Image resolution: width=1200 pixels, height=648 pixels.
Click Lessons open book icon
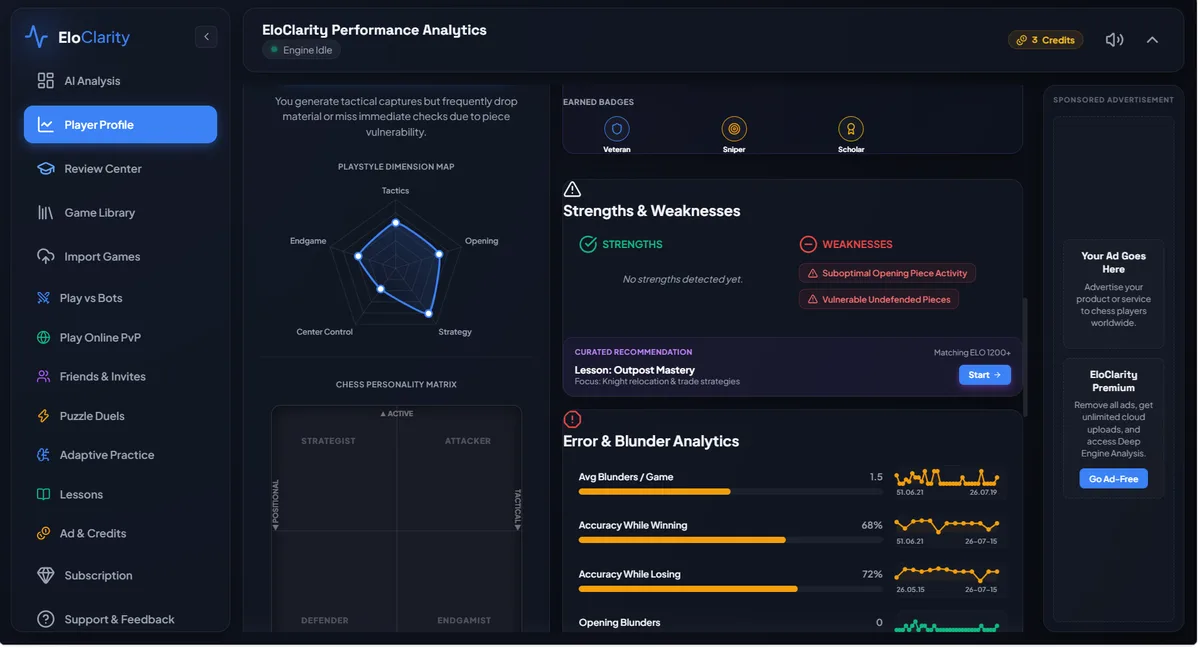click(x=43, y=494)
